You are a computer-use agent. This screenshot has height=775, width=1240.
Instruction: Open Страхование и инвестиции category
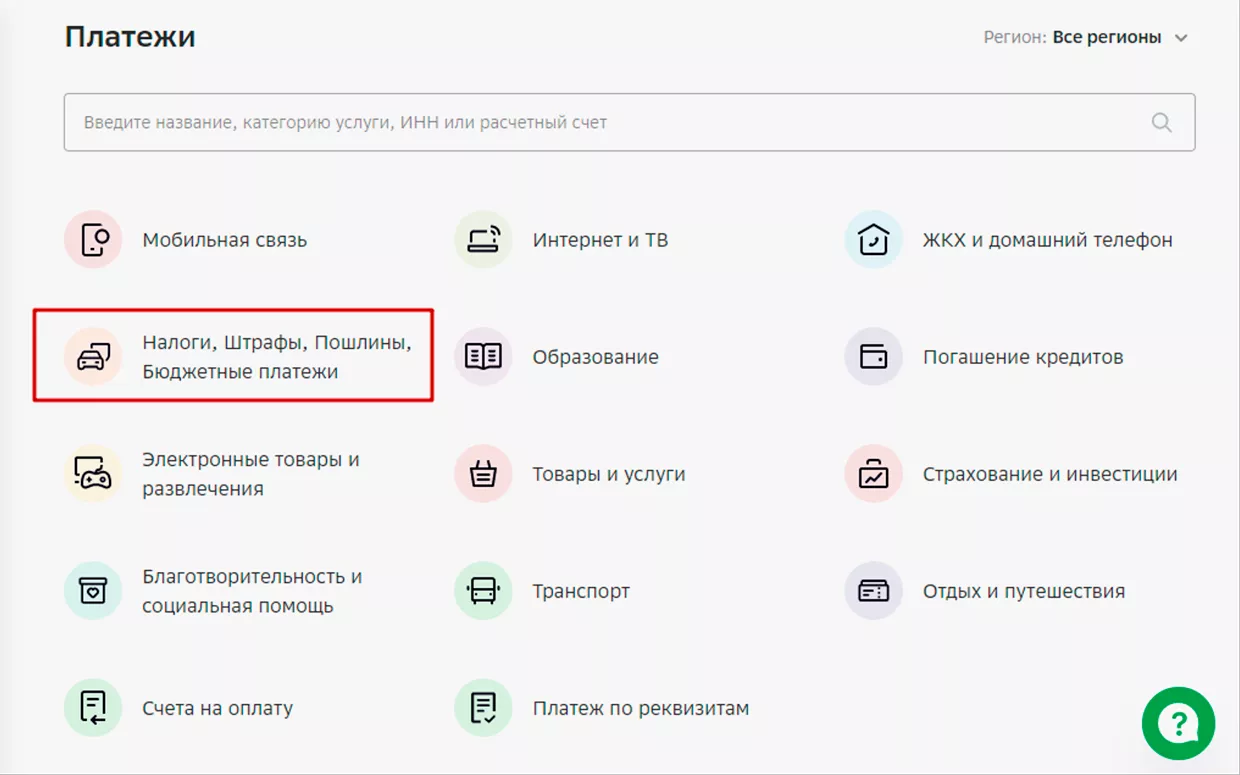click(x=1049, y=474)
